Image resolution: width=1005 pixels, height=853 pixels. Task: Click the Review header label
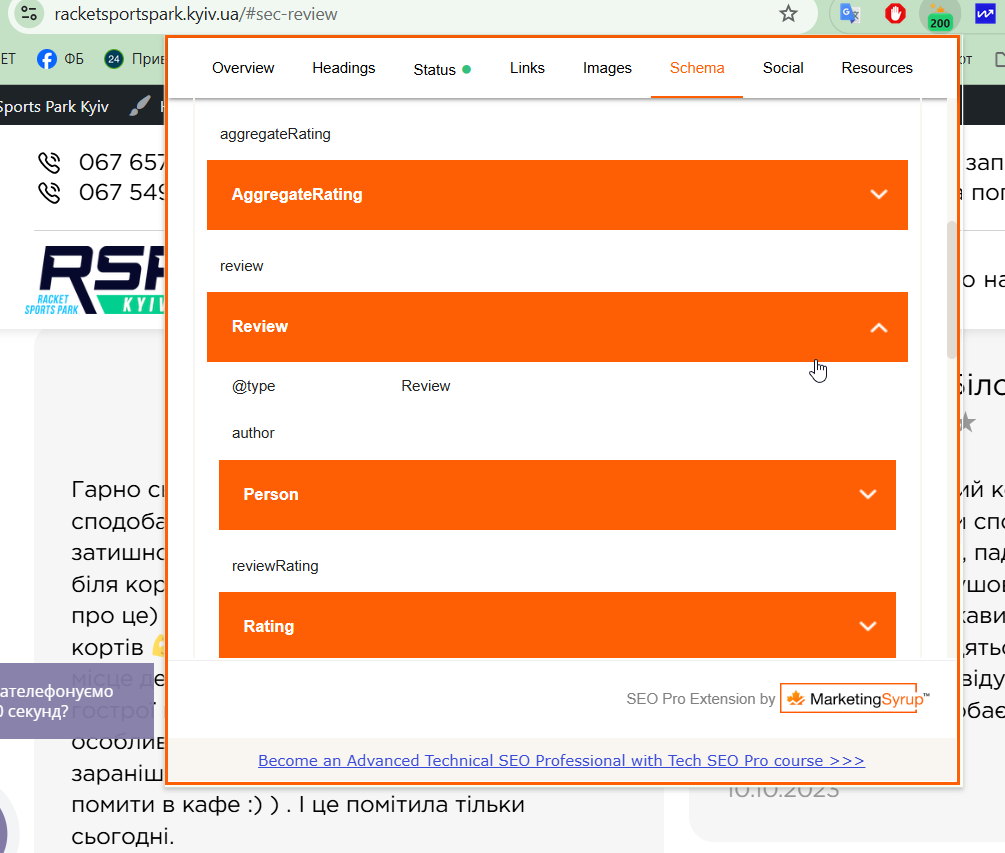[x=260, y=326]
